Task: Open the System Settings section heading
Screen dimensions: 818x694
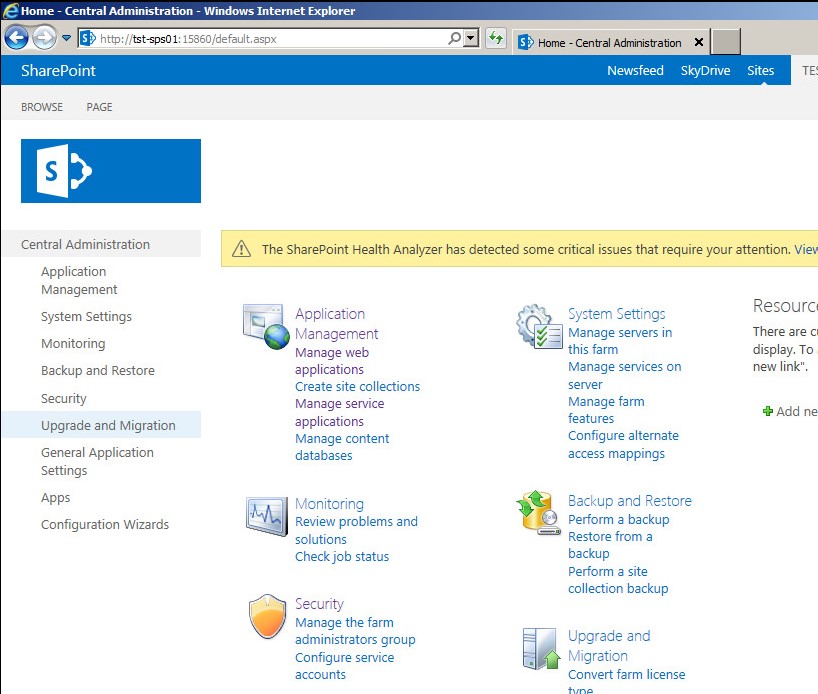Action: pyautogui.click(x=617, y=314)
